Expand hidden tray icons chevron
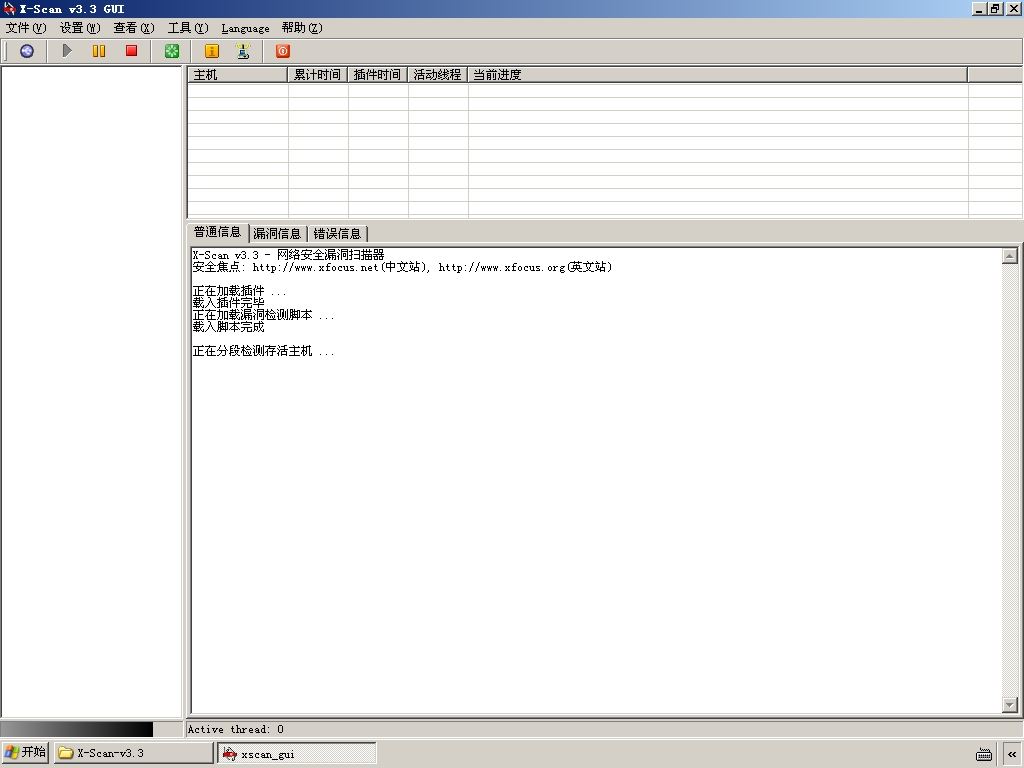Screen dimensions: 1024x768 pos(1012,754)
